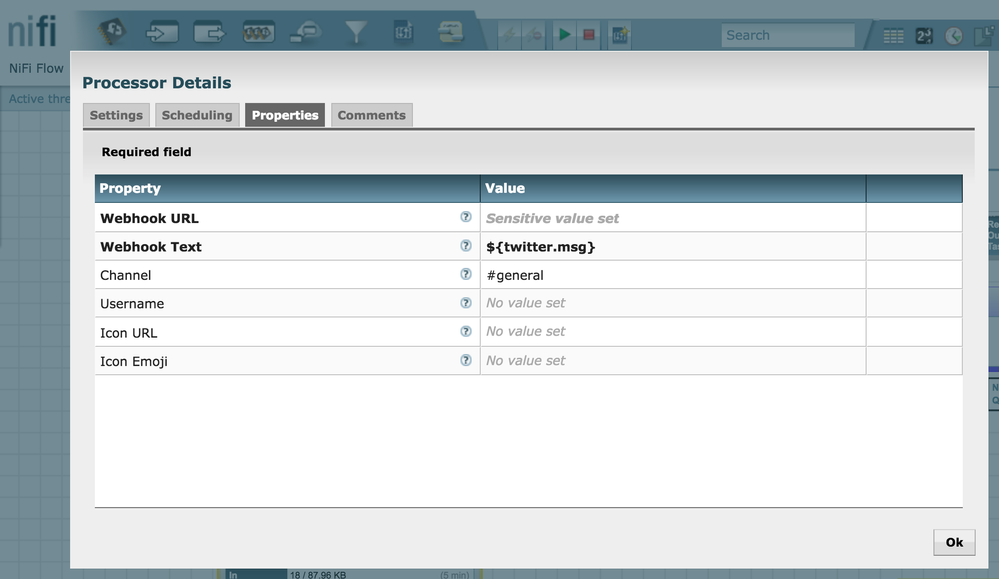999x579 pixels.
Task: Click the Property column header
Action: pyautogui.click(x=287, y=189)
